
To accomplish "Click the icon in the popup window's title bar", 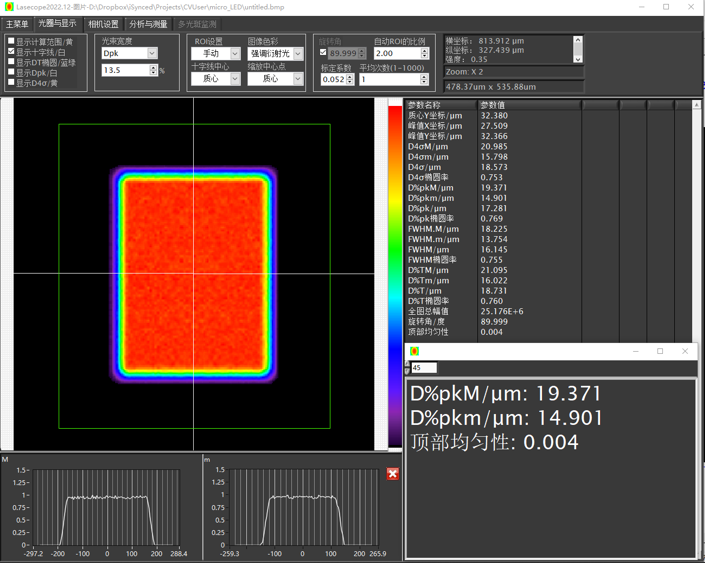I will [414, 351].
